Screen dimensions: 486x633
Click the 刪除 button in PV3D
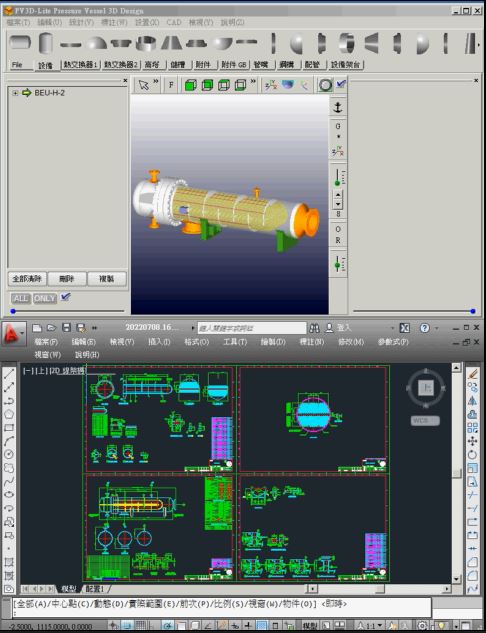pos(67,279)
